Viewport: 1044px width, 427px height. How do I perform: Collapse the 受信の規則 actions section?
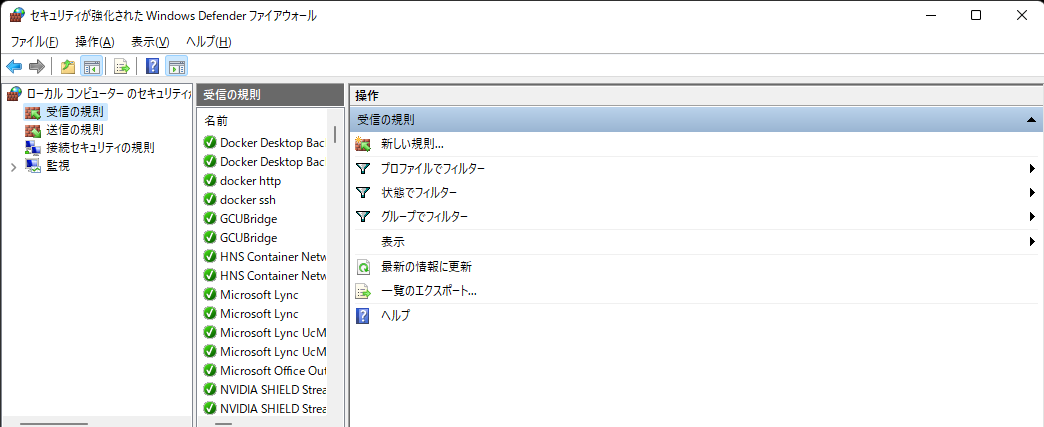1030,120
